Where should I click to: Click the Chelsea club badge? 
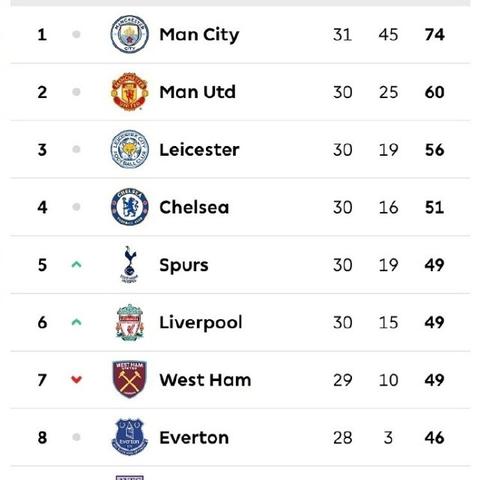[x=130, y=207]
